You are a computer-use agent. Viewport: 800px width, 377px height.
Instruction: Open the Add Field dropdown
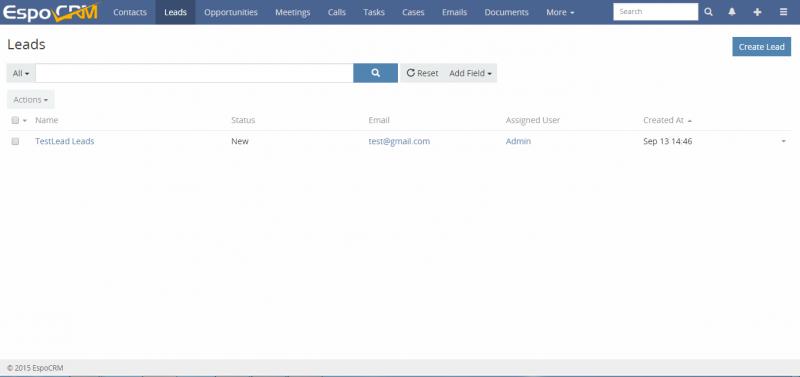pyautogui.click(x=470, y=73)
